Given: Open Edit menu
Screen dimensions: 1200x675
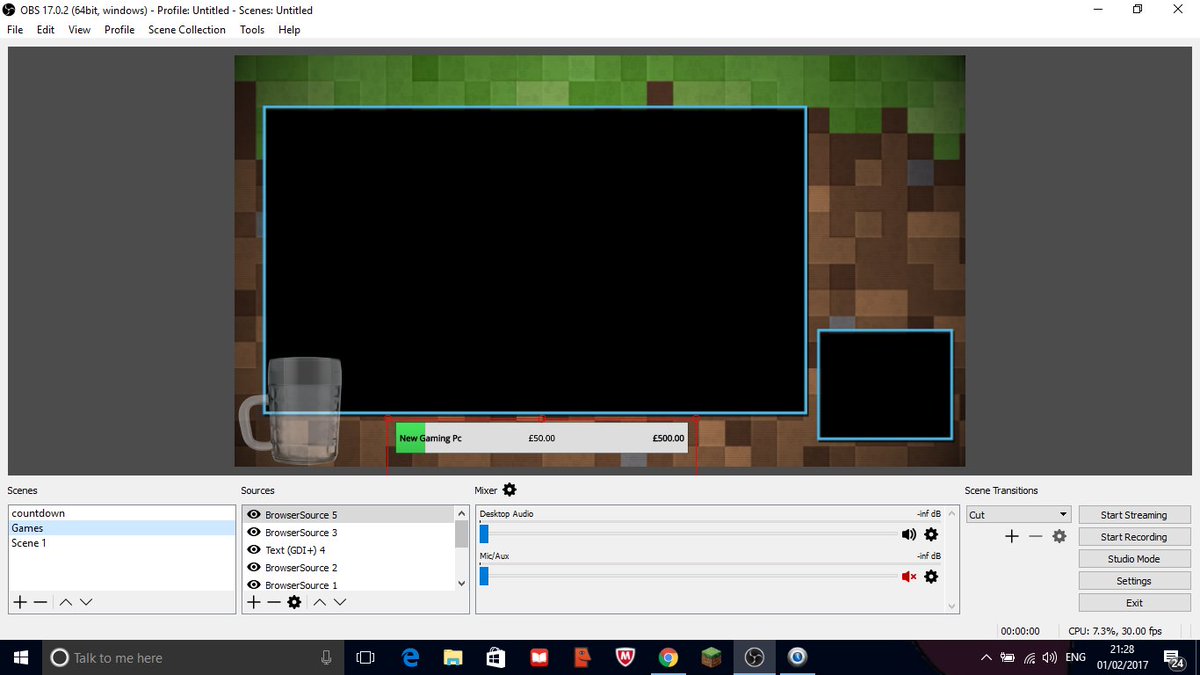Looking at the screenshot, I should point(46,30).
